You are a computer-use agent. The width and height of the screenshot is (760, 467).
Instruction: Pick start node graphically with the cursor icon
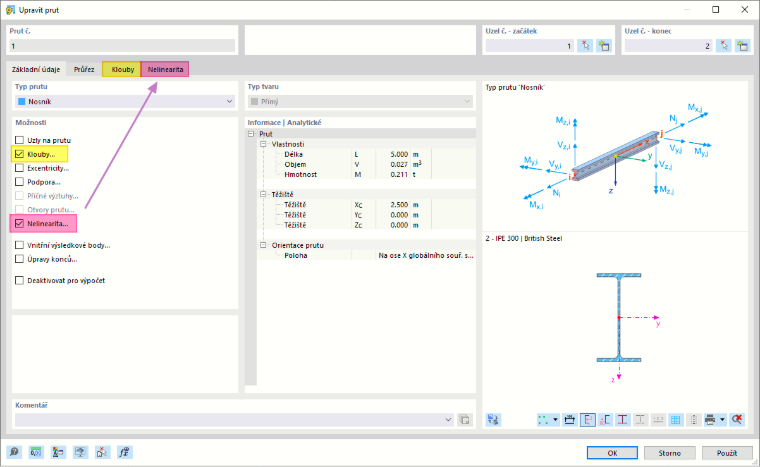click(x=586, y=46)
